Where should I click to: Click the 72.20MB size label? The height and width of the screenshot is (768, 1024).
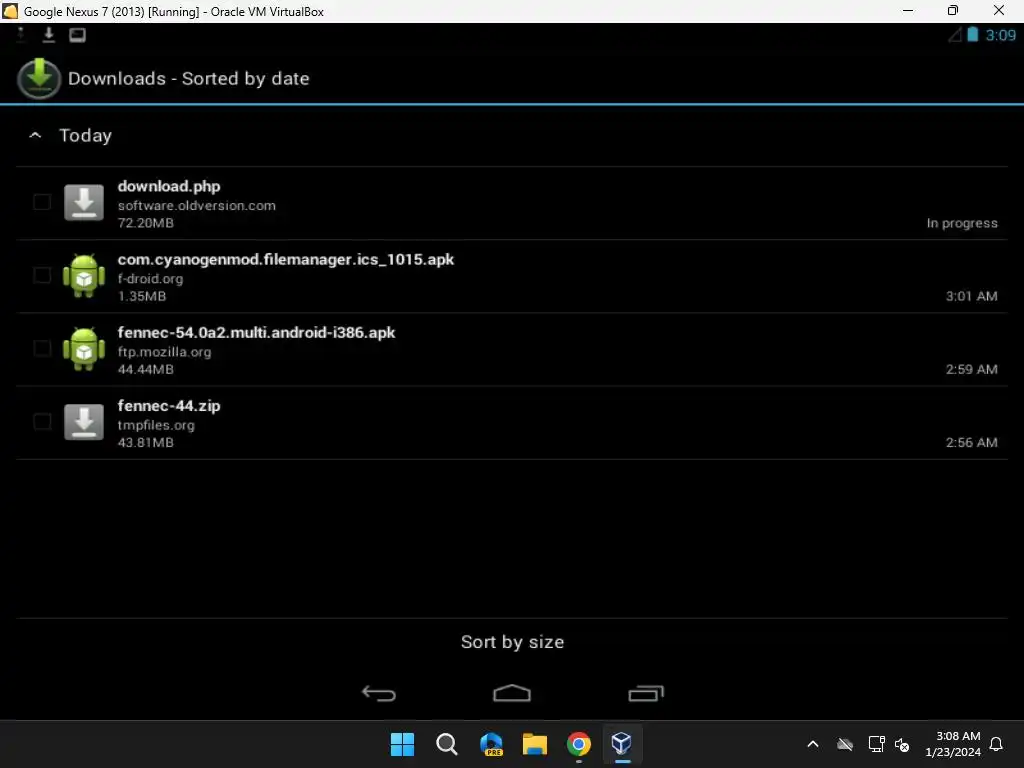146,223
